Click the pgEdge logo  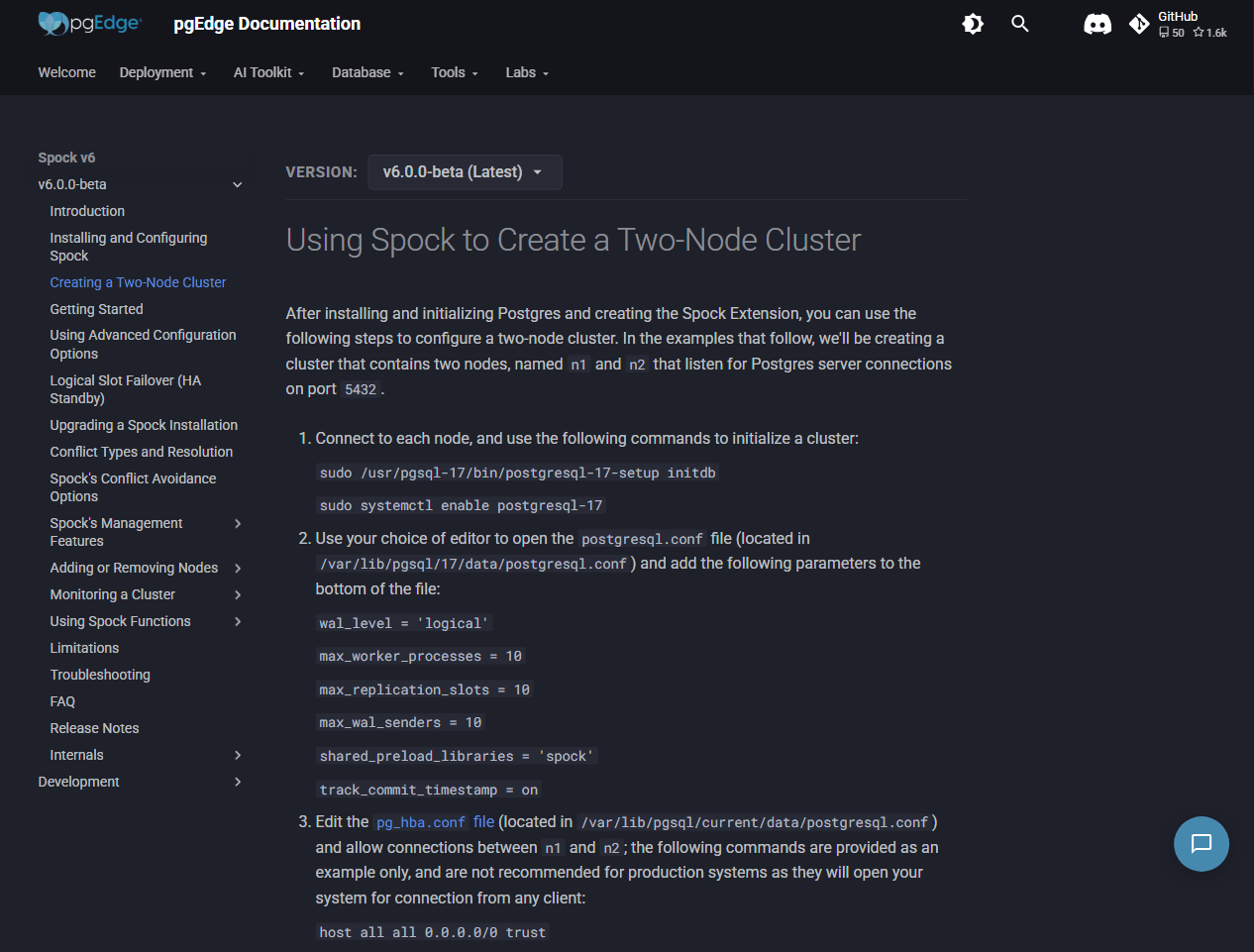click(90, 24)
